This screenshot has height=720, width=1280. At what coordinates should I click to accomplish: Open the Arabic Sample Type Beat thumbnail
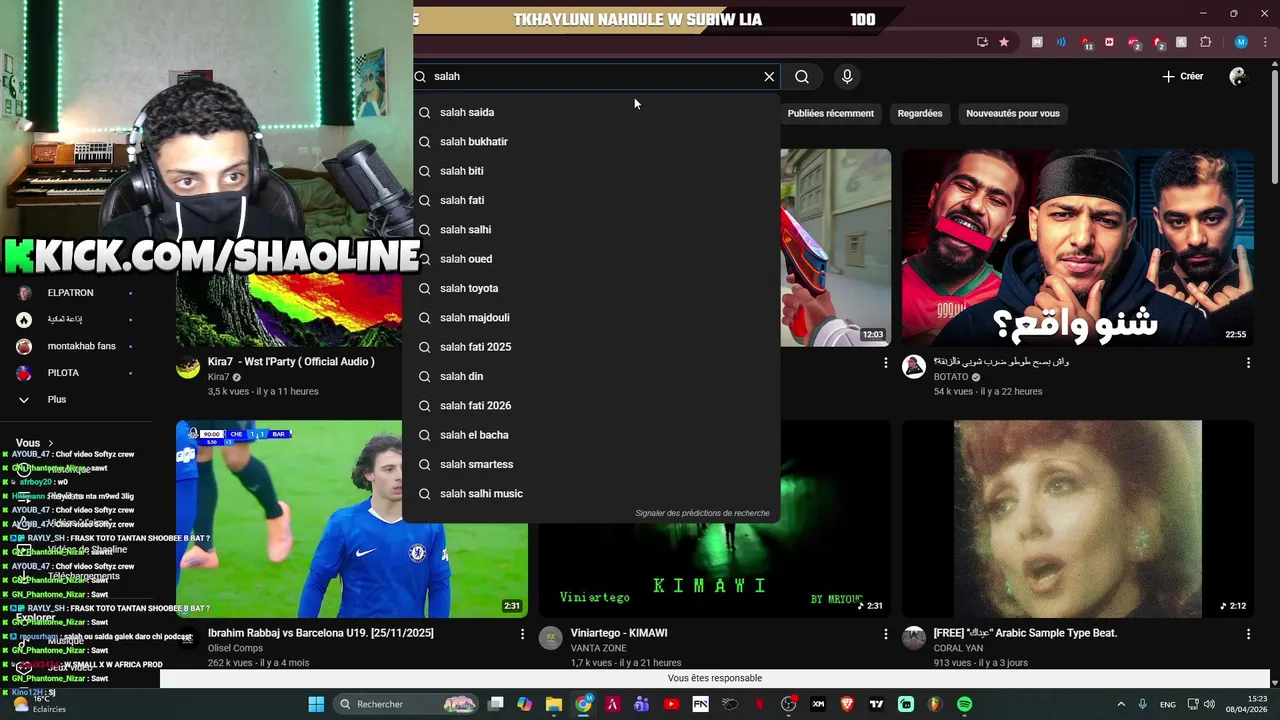coord(1078,519)
